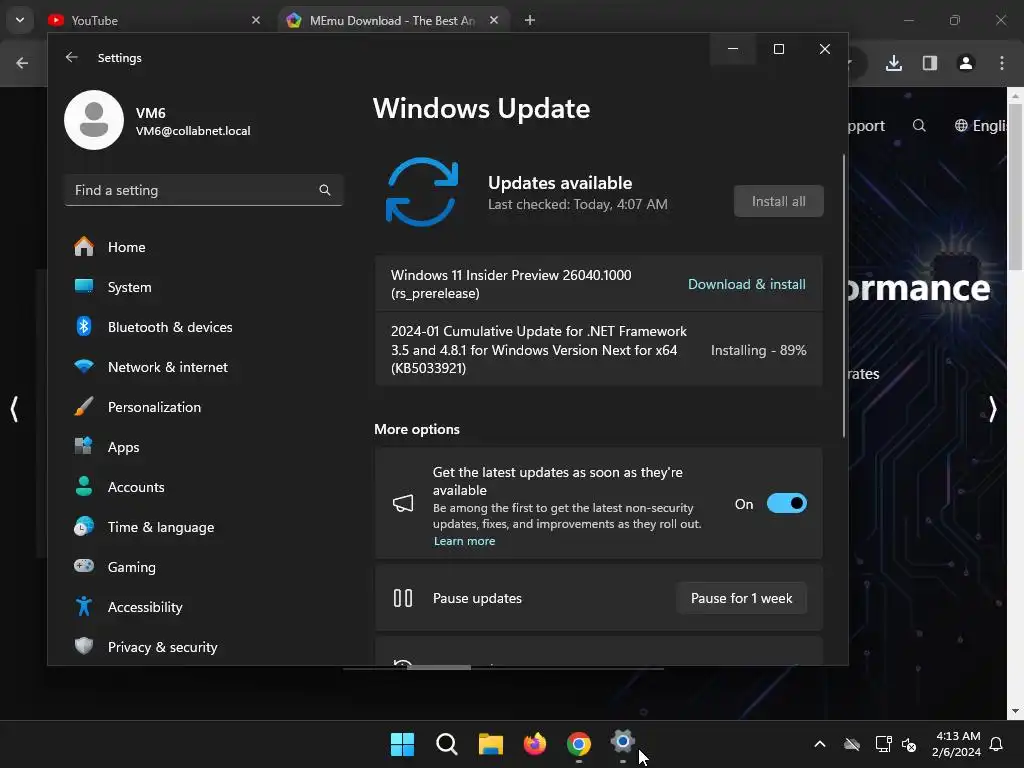Launch Firefox from the taskbar
This screenshot has width=1024, height=768.
[535, 744]
